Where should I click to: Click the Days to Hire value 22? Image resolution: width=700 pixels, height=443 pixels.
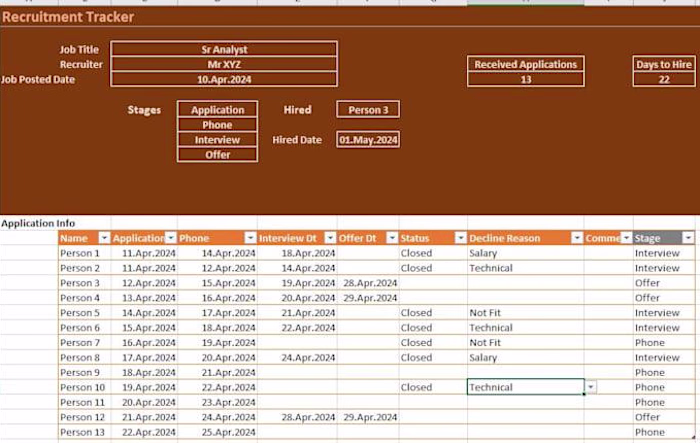point(664,79)
